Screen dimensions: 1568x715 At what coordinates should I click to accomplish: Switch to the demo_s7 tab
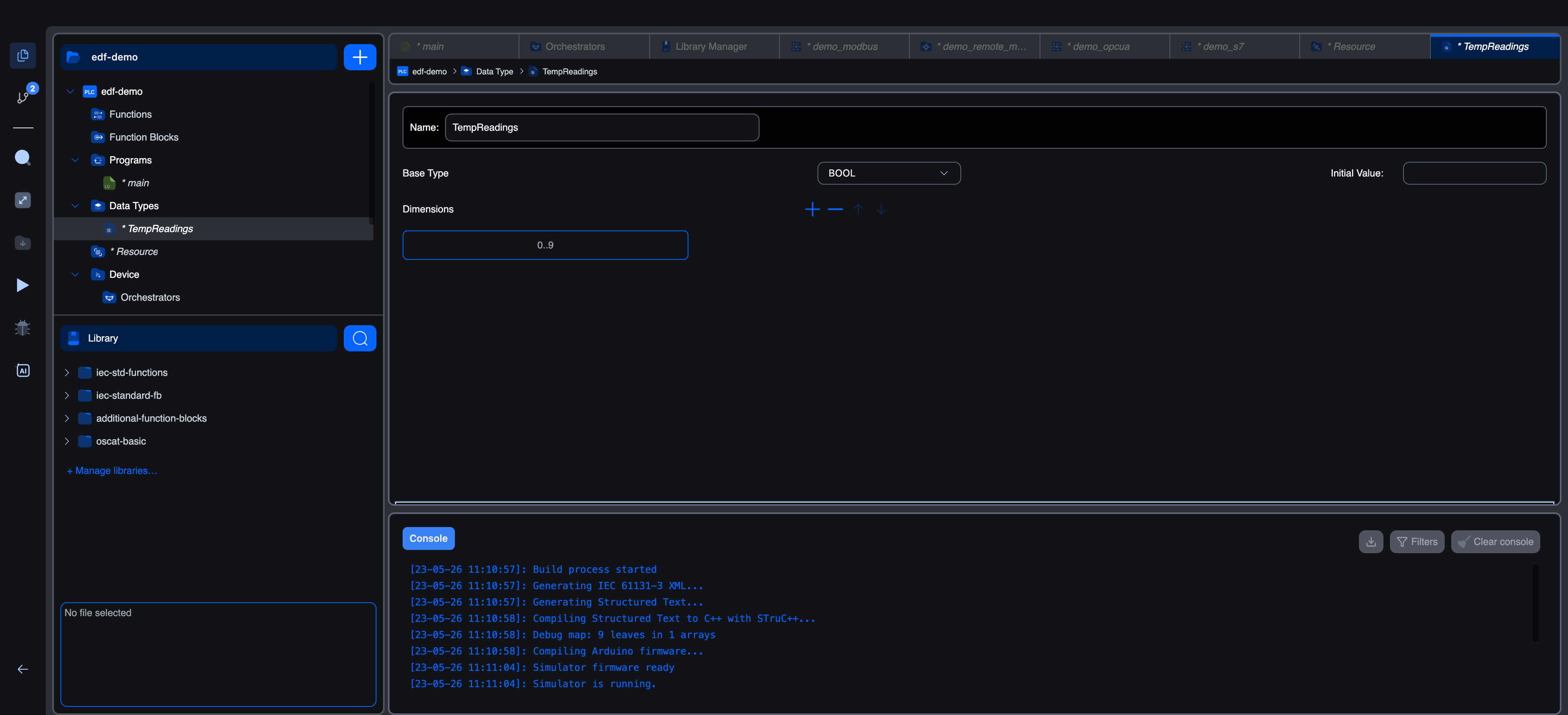click(x=1234, y=47)
